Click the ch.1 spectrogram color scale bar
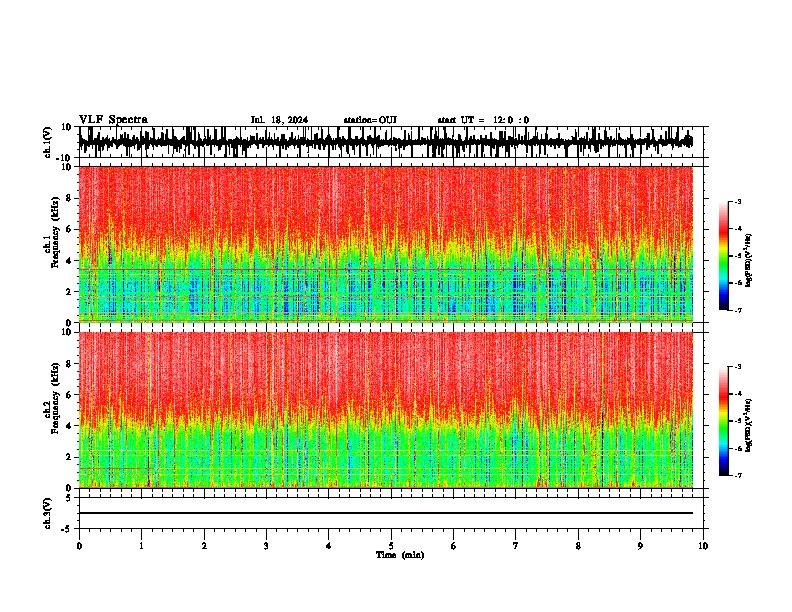 pyautogui.click(x=724, y=256)
